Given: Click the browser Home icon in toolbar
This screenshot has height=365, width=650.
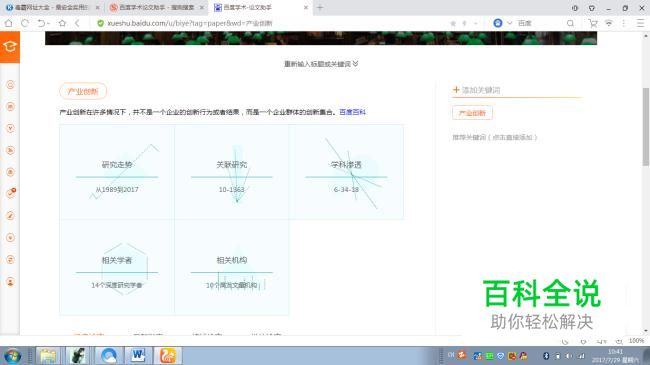Looking at the screenshot, I should [x=8, y=23].
